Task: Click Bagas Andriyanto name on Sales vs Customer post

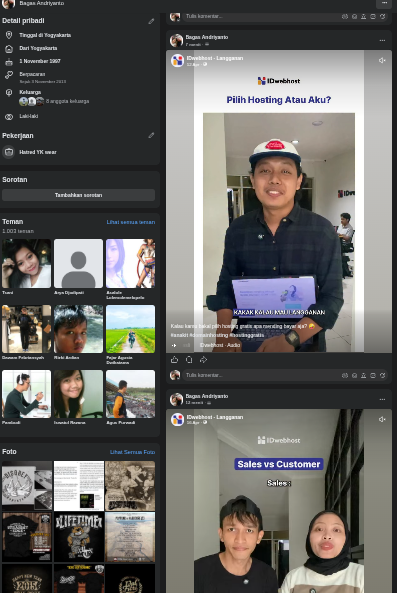Action: (x=207, y=396)
